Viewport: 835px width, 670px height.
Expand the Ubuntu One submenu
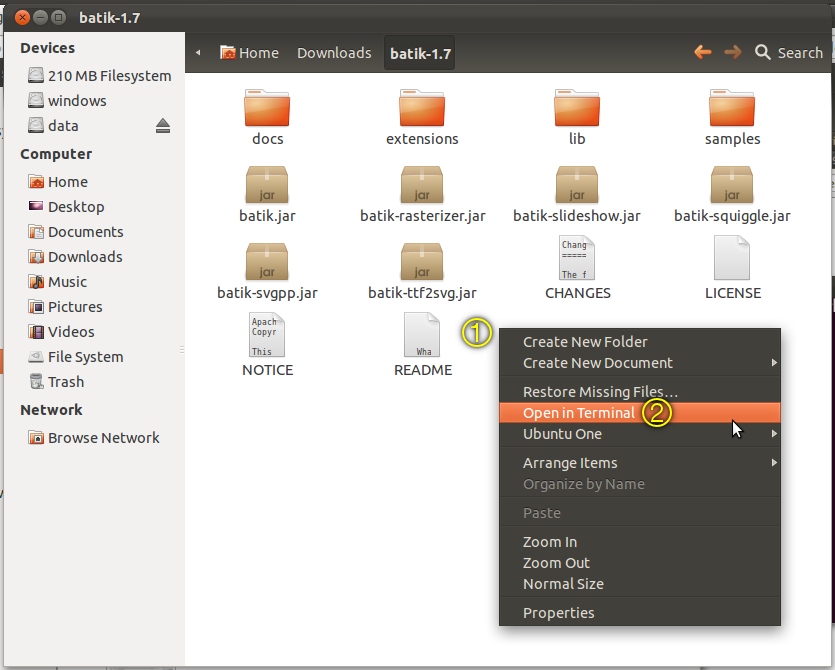click(x=640, y=434)
